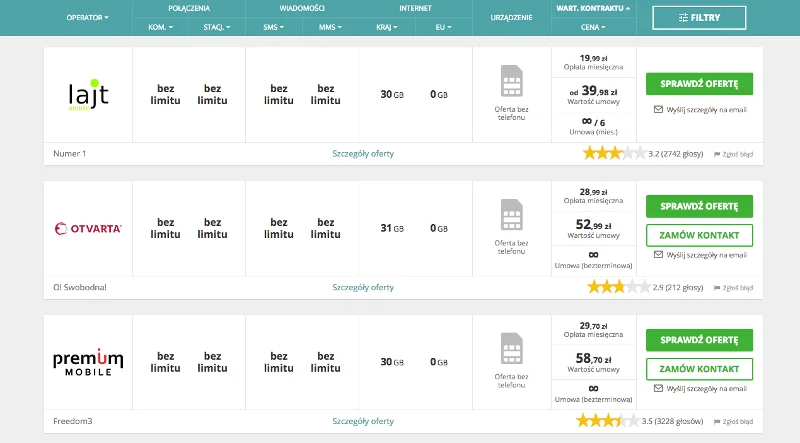
Task: Click Wyślij szczegóły na email for lajt
Action: pyautogui.click(x=706, y=110)
